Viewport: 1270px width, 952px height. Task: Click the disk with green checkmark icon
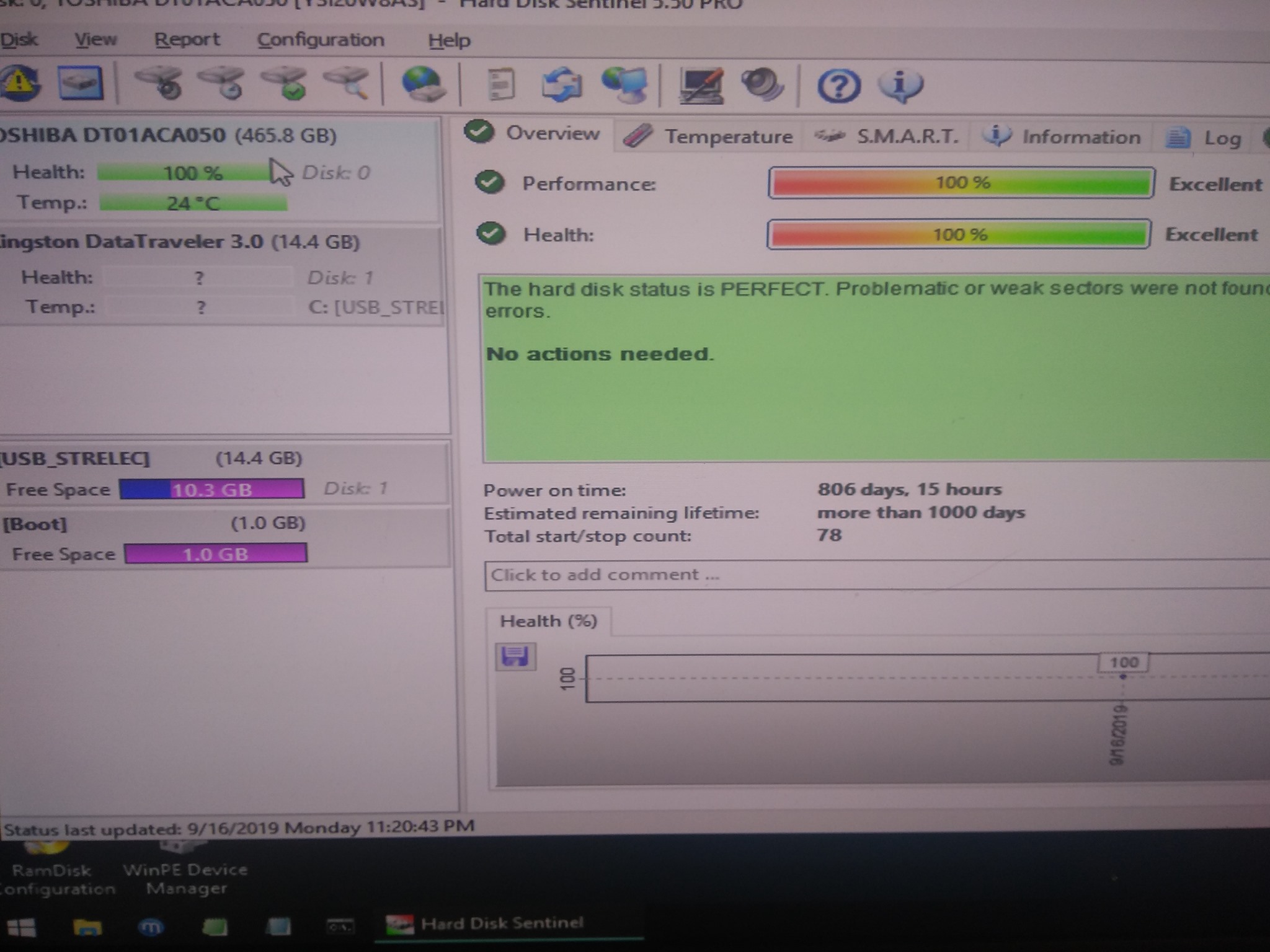[x=285, y=83]
